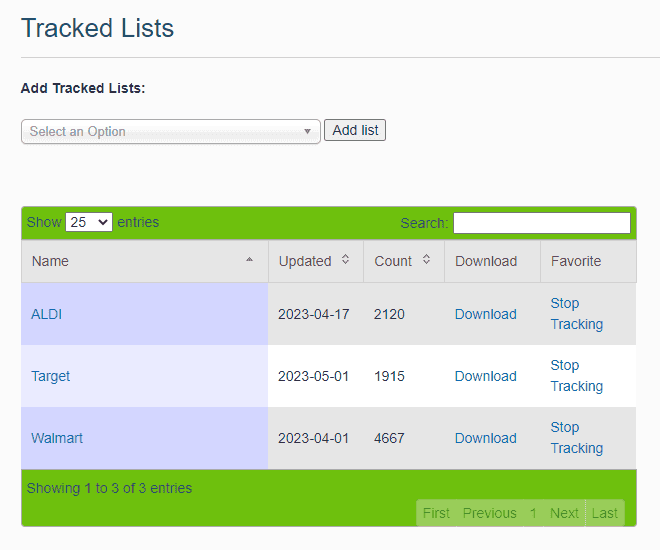Change the Show entries count selector
Viewport: 660px width, 550px height.
point(89,222)
